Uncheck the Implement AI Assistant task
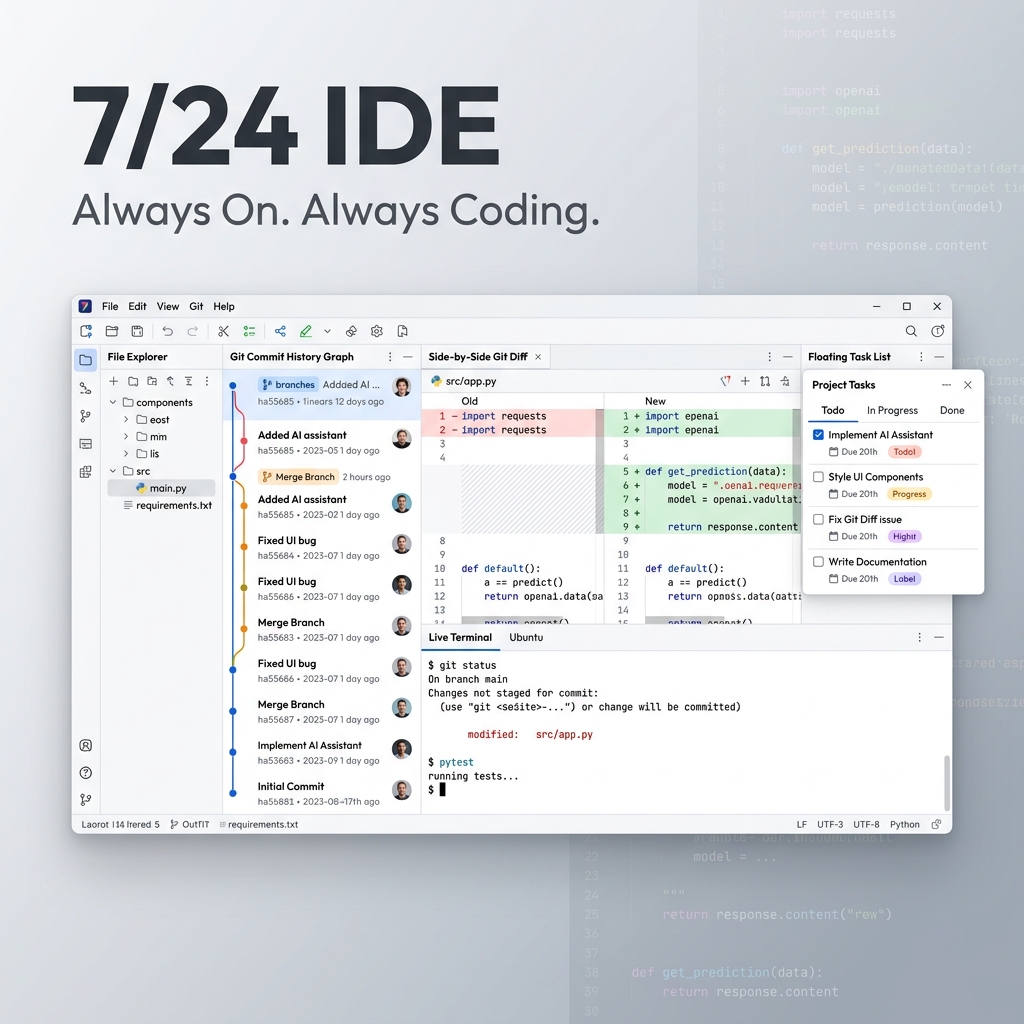1024x1024 pixels. click(x=818, y=434)
